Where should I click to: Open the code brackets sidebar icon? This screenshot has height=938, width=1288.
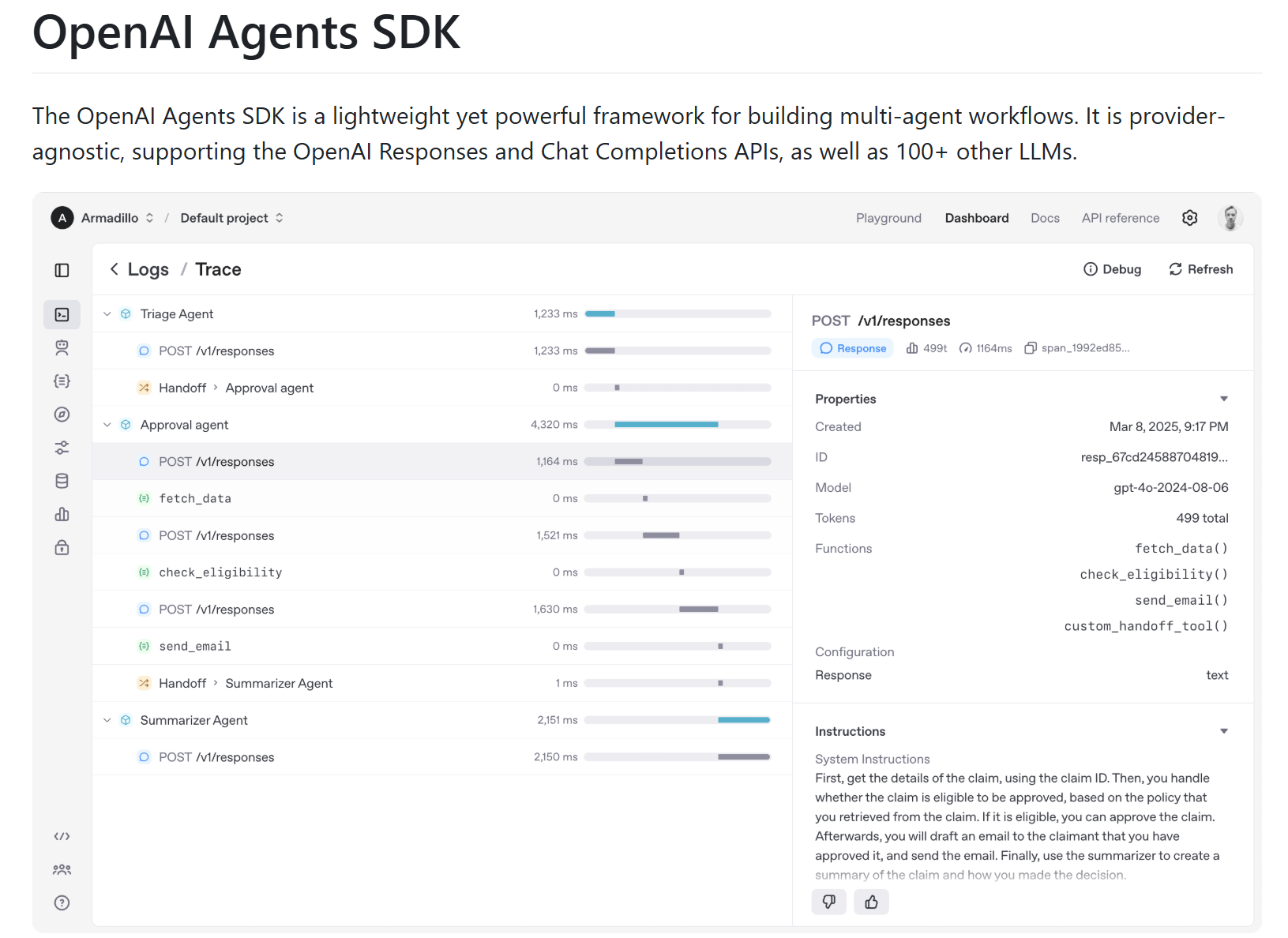(x=62, y=836)
